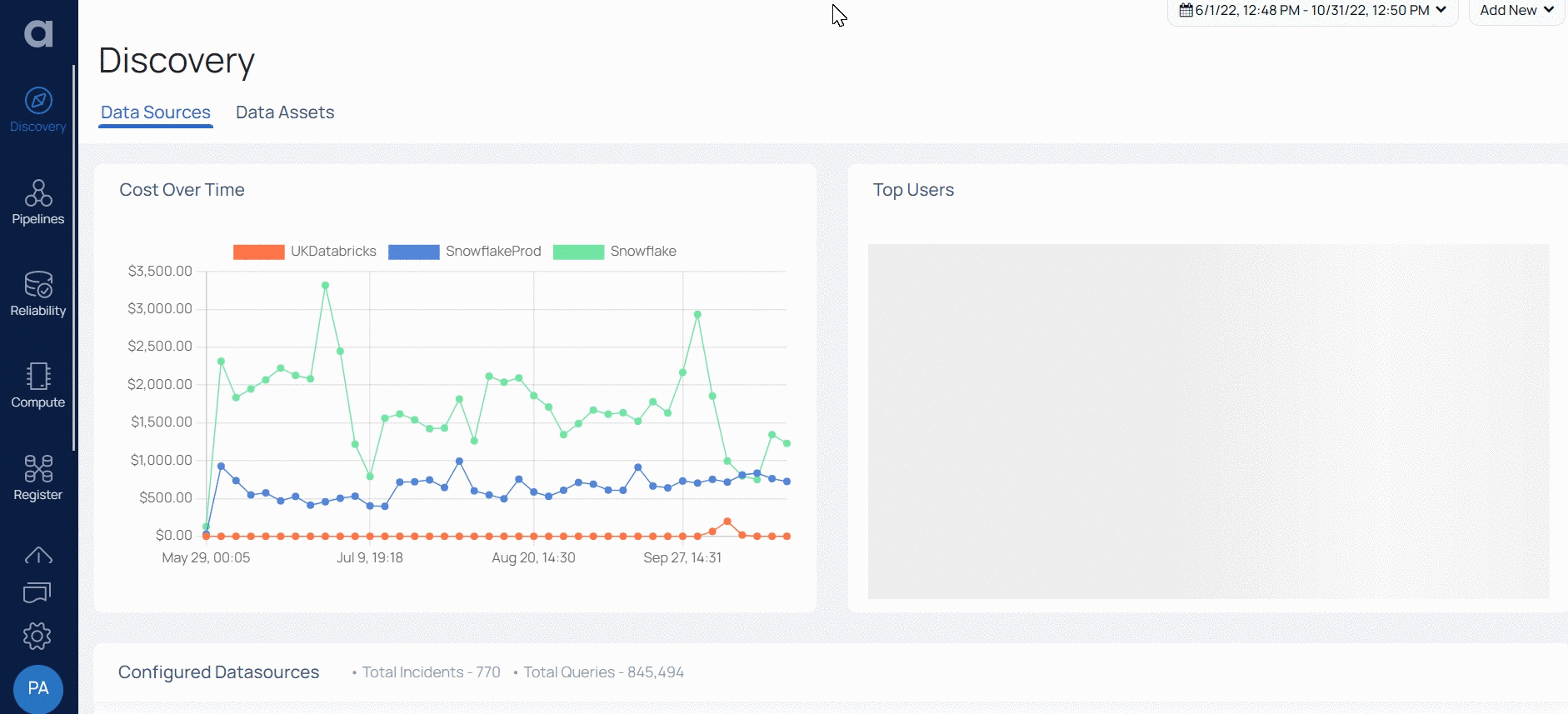The image size is (1568, 714).
Task: Click the Snowflake legend label
Action: pyautogui.click(x=643, y=252)
